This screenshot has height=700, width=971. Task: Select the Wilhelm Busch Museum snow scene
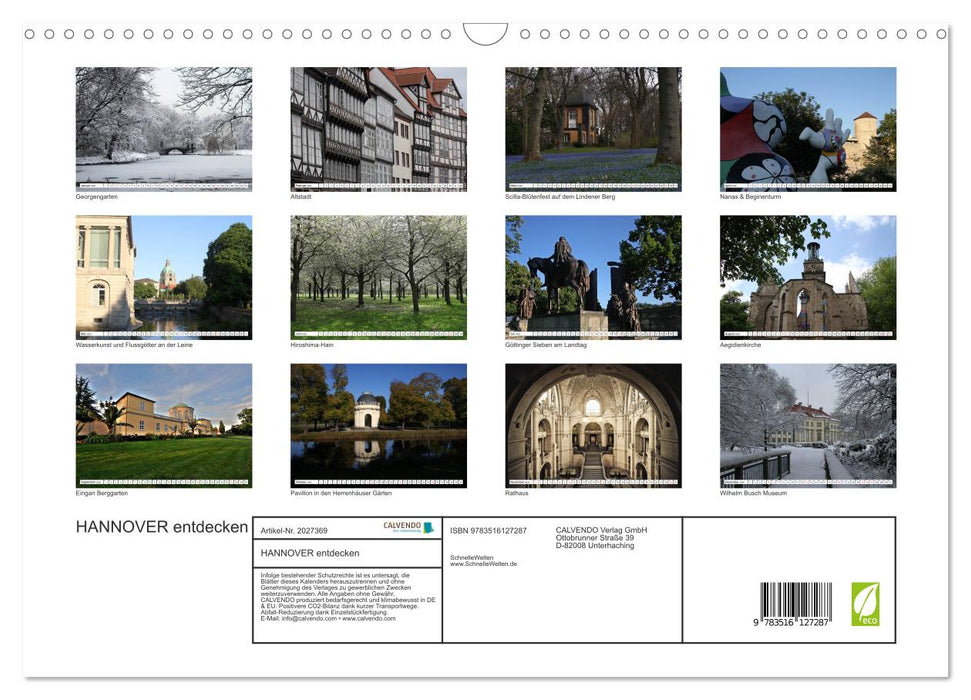(807, 424)
